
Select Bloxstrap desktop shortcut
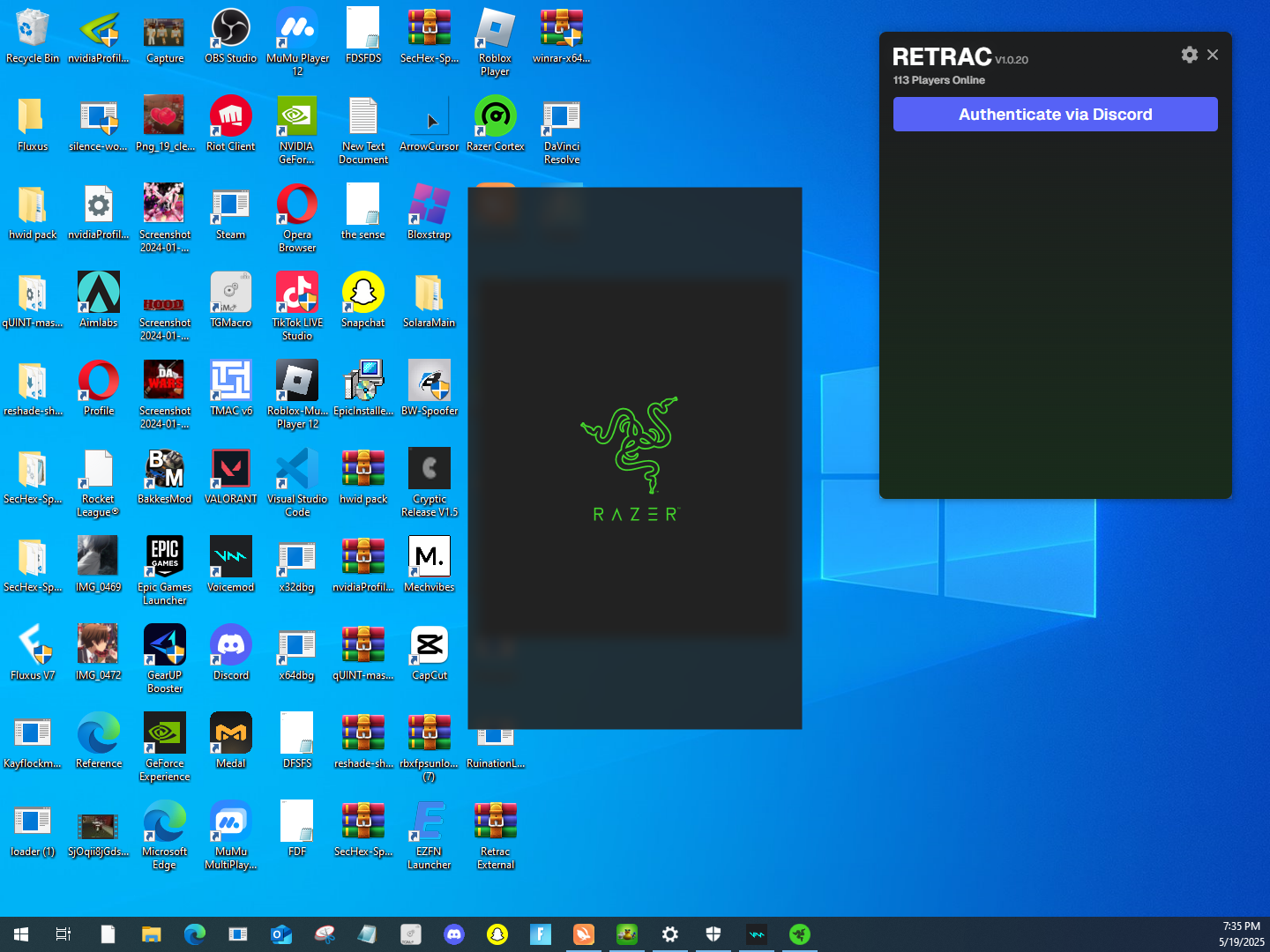430,212
